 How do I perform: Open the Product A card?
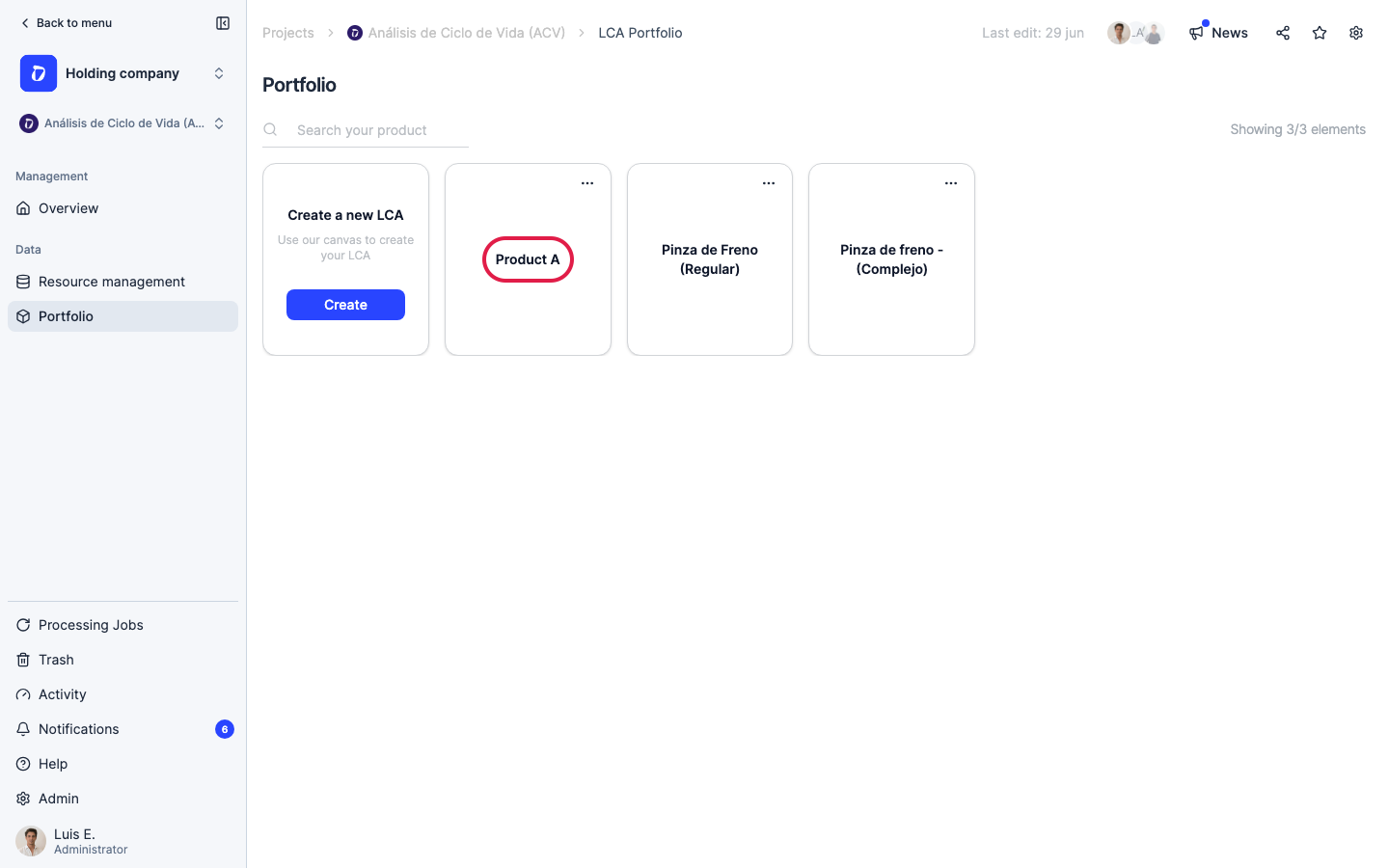(x=528, y=259)
